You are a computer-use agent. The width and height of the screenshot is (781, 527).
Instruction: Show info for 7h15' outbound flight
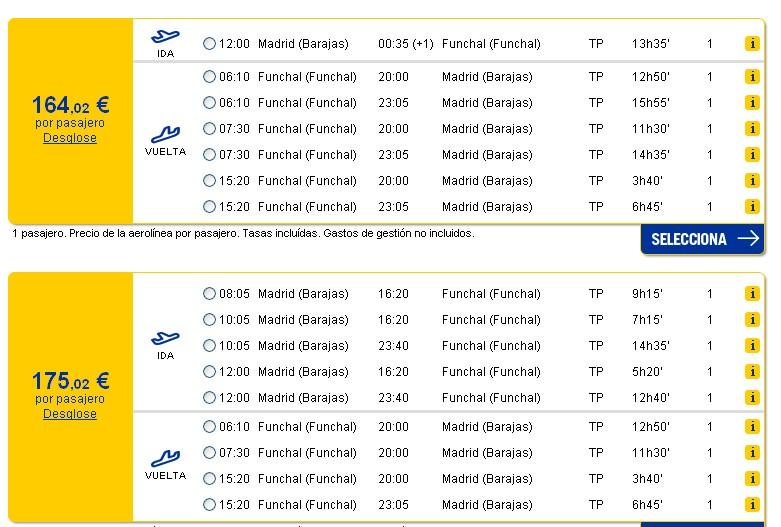point(752,320)
